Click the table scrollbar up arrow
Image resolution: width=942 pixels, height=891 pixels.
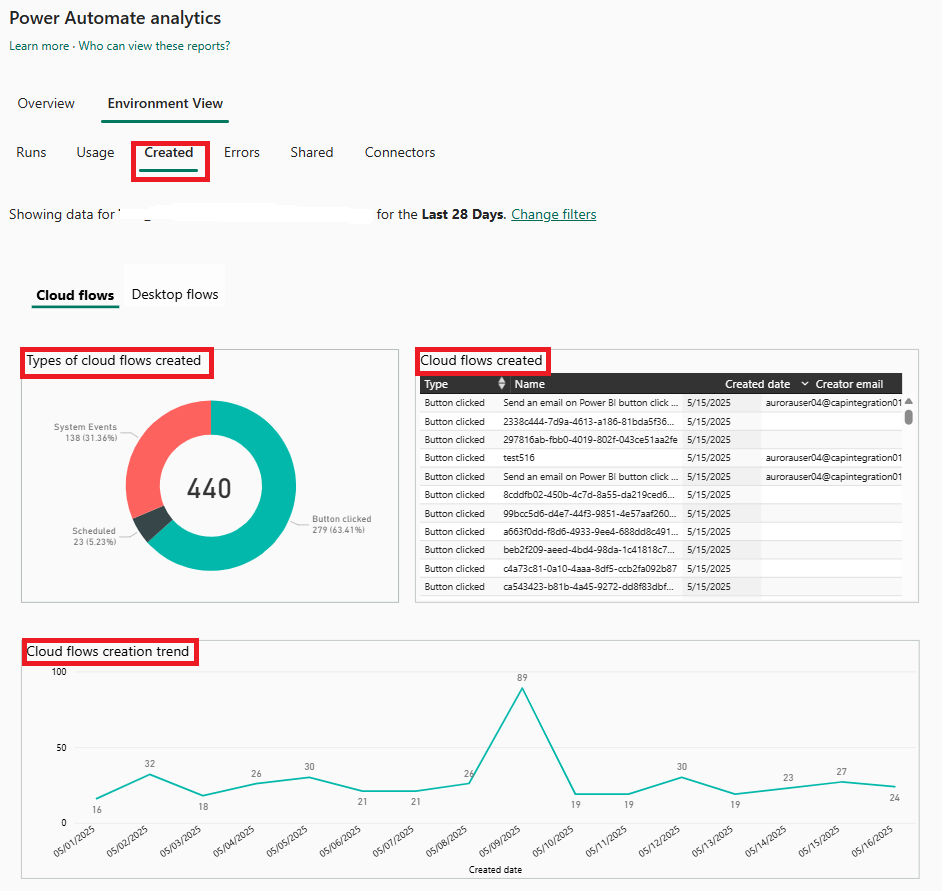click(x=909, y=401)
